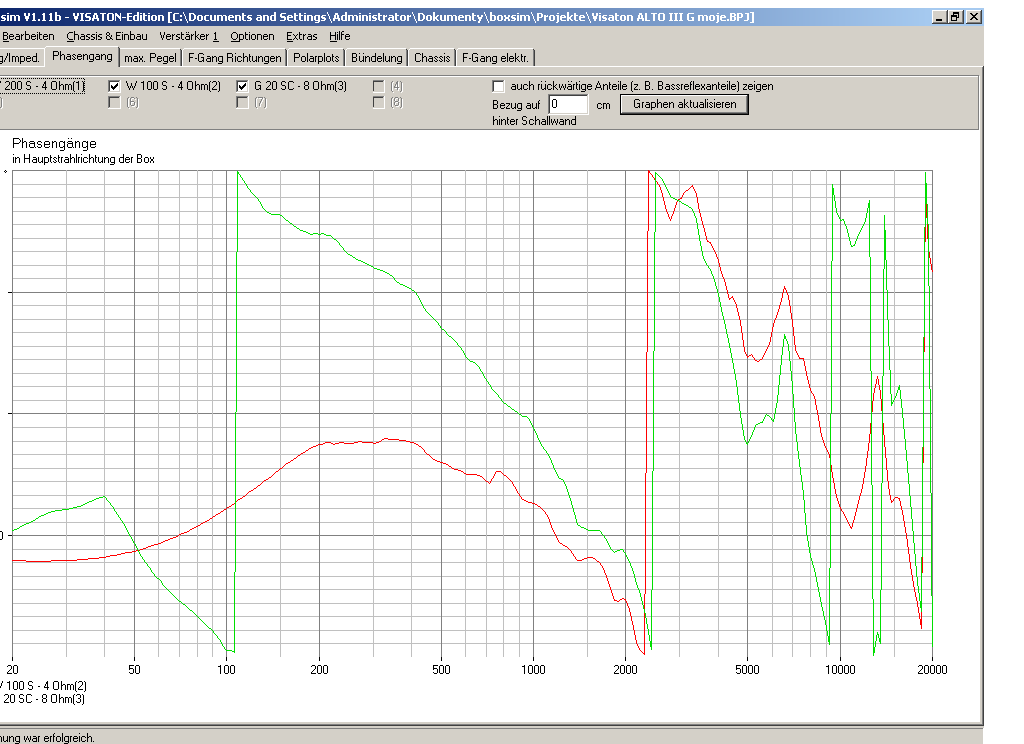
Task: Click the 1000 frequency axis label
Action: [x=533, y=670]
